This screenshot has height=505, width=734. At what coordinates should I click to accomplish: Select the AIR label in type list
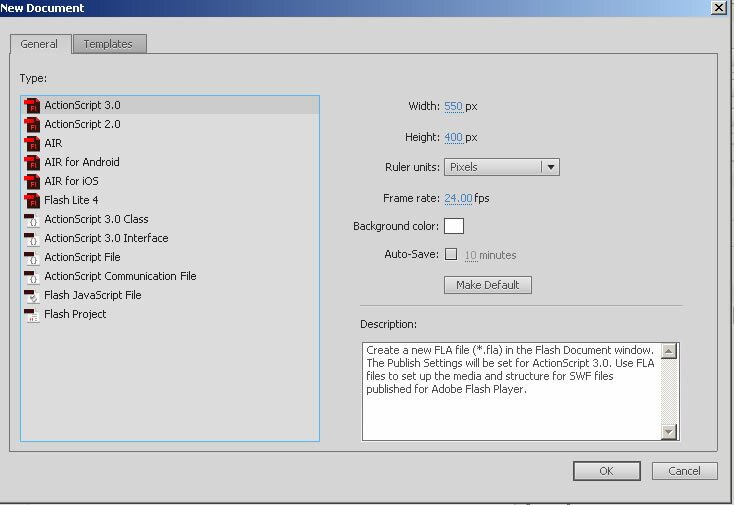[53, 143]
